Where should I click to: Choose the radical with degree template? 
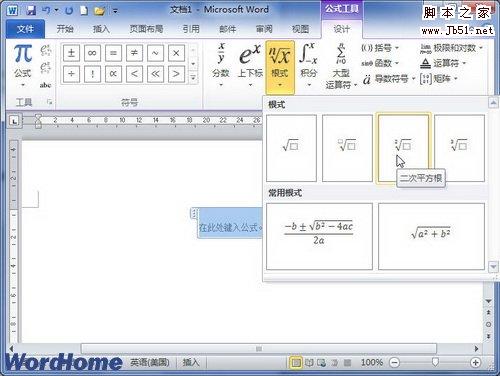[x=347, y=148]
